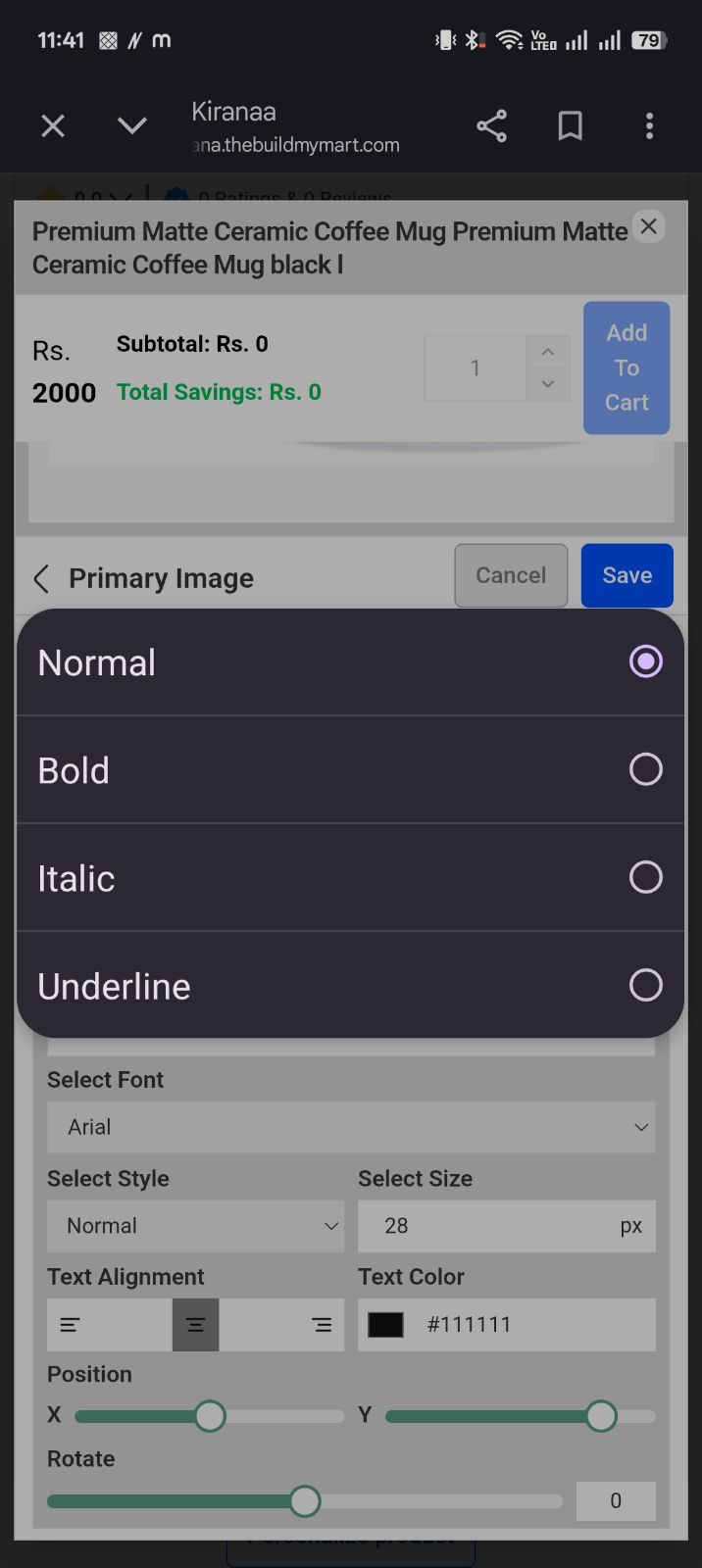The image size is (702, 1568).
Task: Align text right
Action: pos(321,1325)
